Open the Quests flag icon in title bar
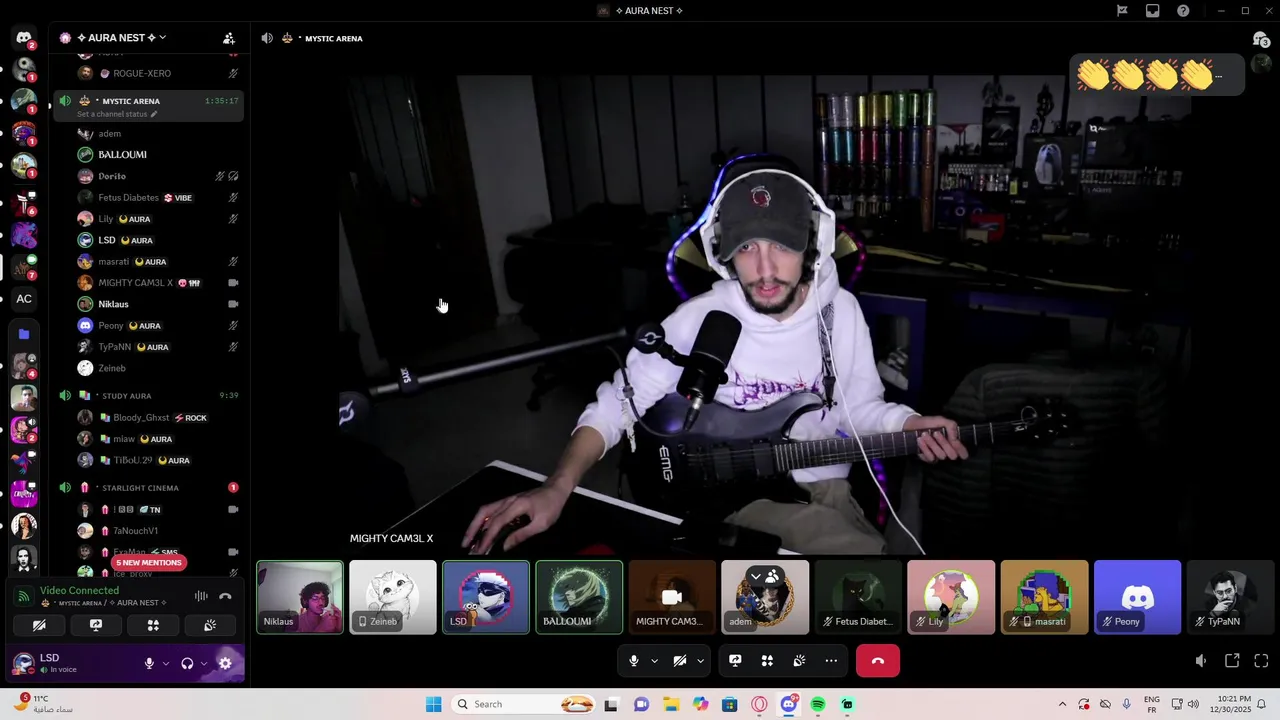This screenshot has width=1280, height=720. 1122,11
